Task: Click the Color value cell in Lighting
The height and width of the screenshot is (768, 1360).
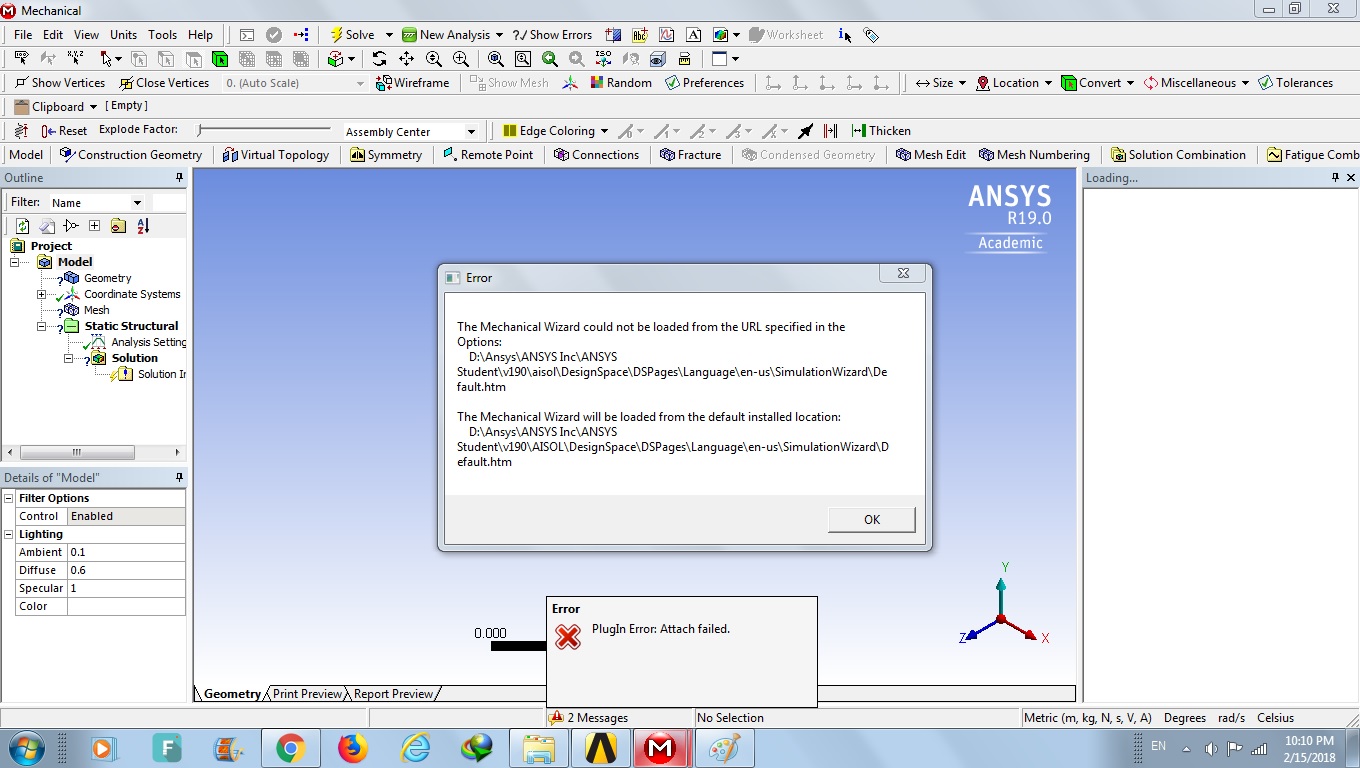Action: [x=126, y=606]
